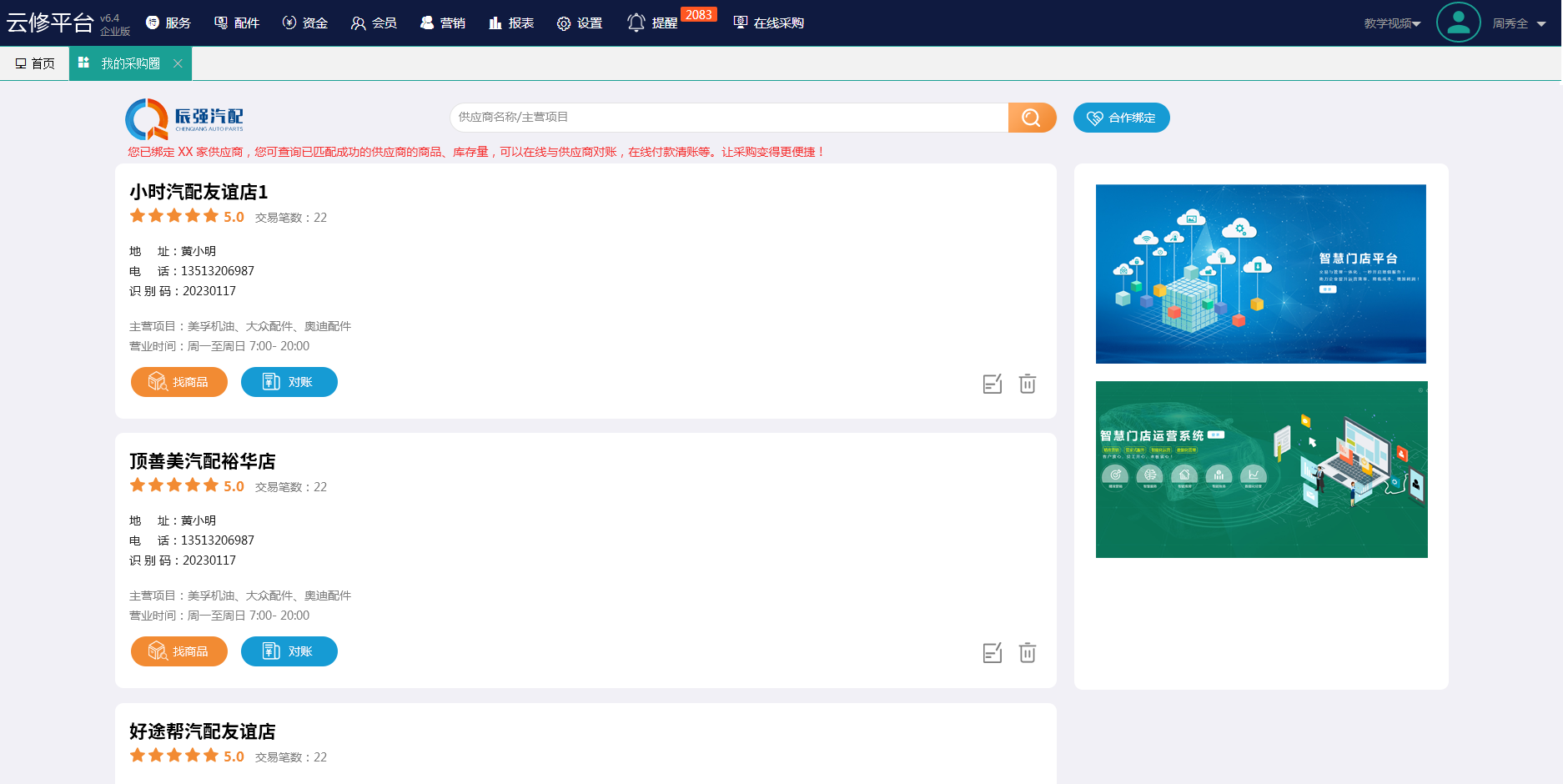Click 找商品 for 小时汽配友谊店1
Viewport: 1563px width, 784px height.
point(179,382)
